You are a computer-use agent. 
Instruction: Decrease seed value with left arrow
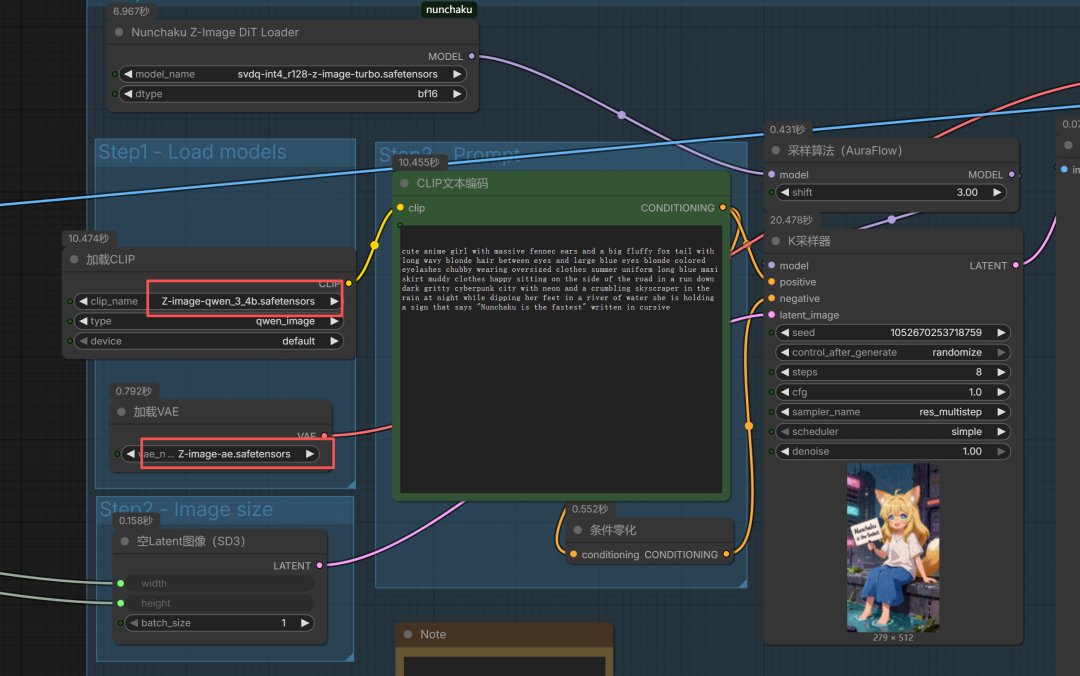(x=785, y=333)
